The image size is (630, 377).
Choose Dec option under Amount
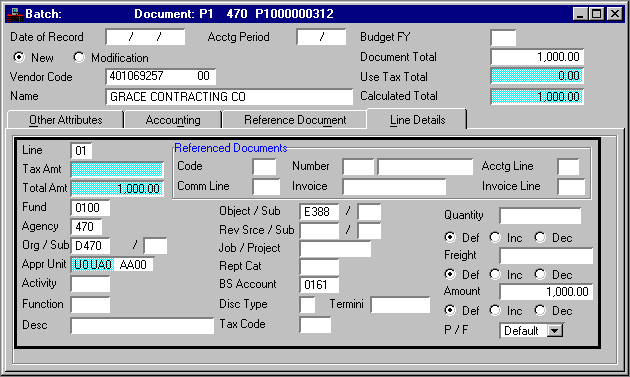(x=540, y=311)
